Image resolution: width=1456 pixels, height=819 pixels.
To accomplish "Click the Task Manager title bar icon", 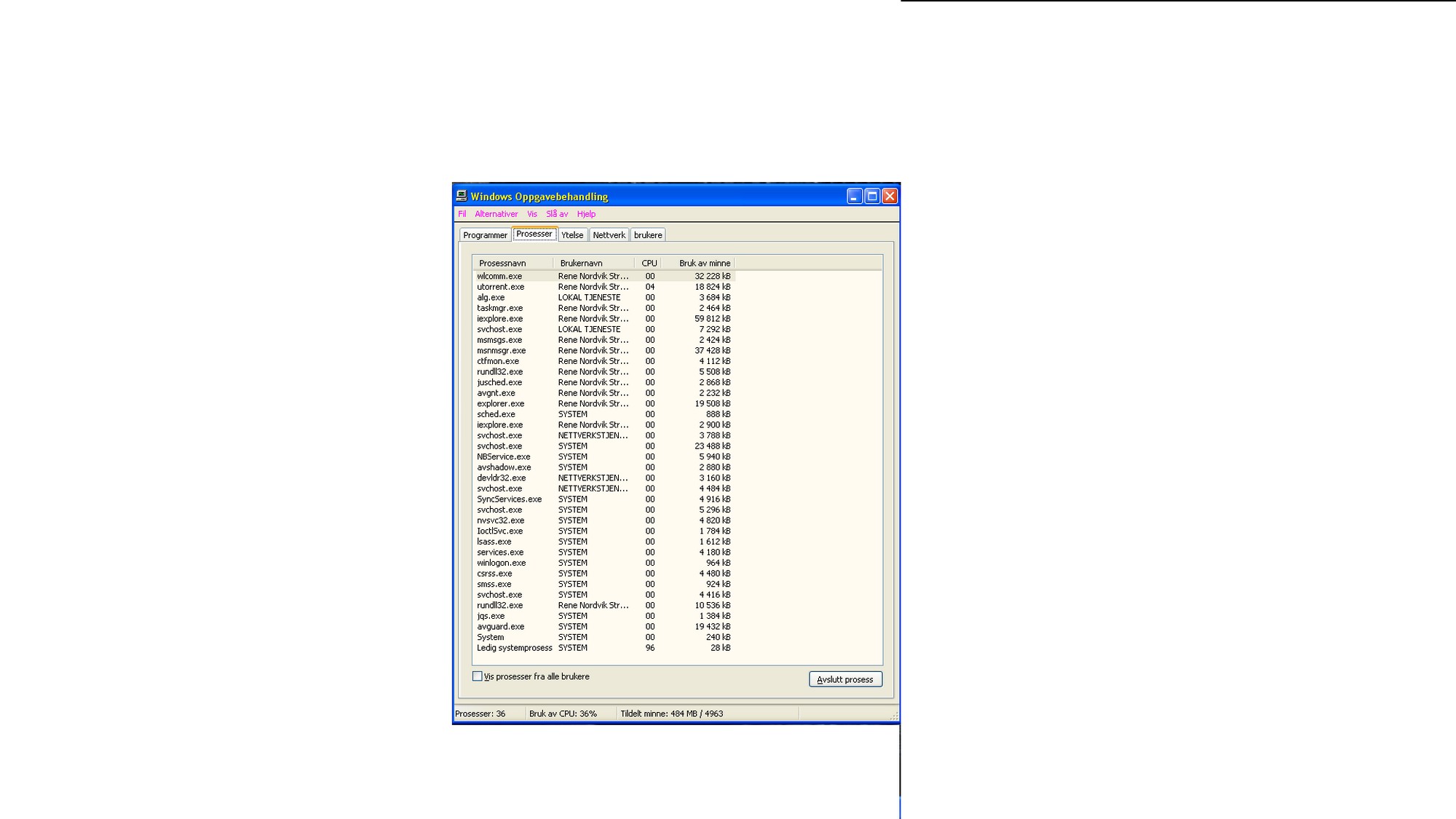I will (462, 196).
